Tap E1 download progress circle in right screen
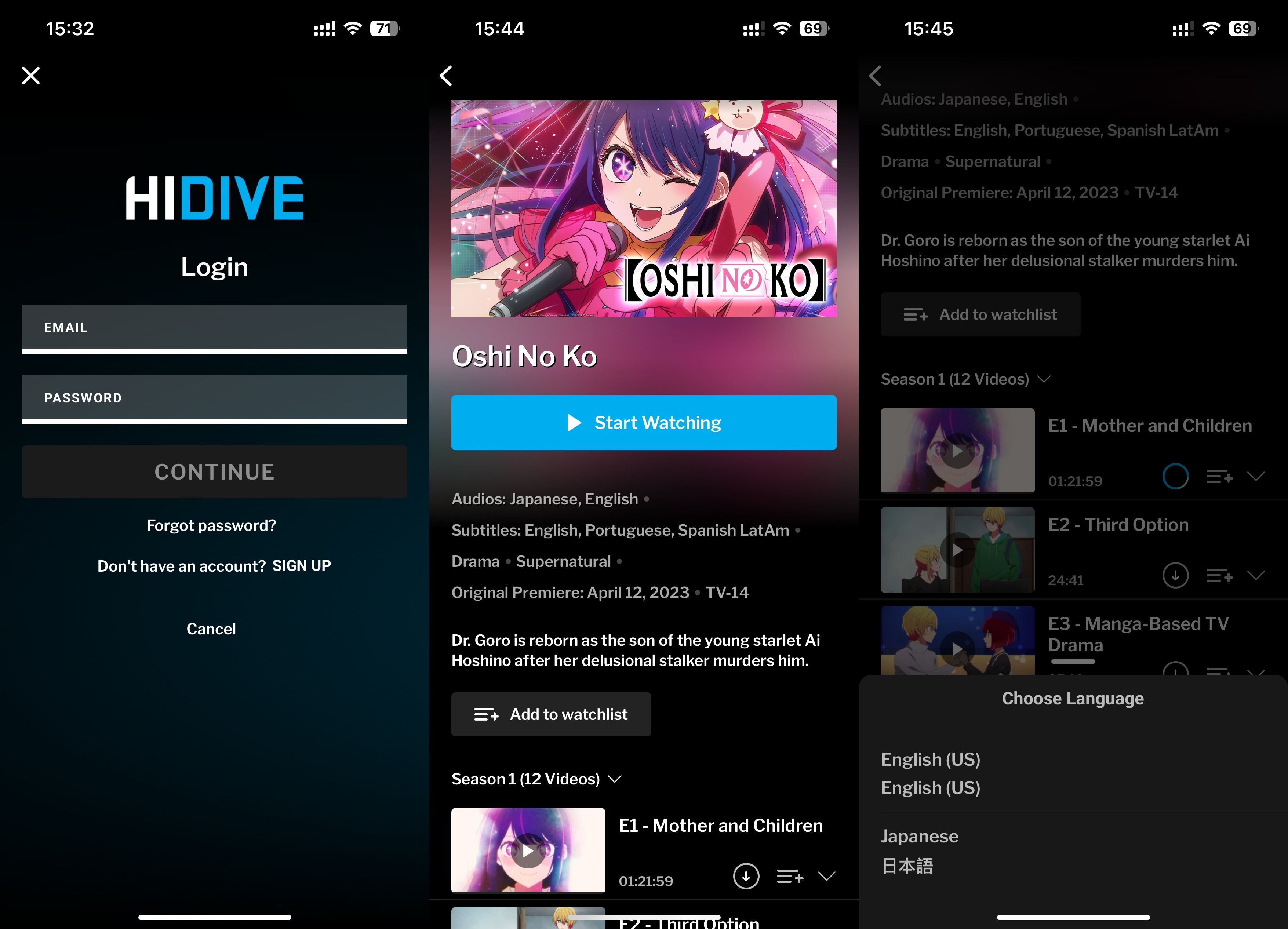The width and height of the screenshot is (1288, 929). (1175, 477)
